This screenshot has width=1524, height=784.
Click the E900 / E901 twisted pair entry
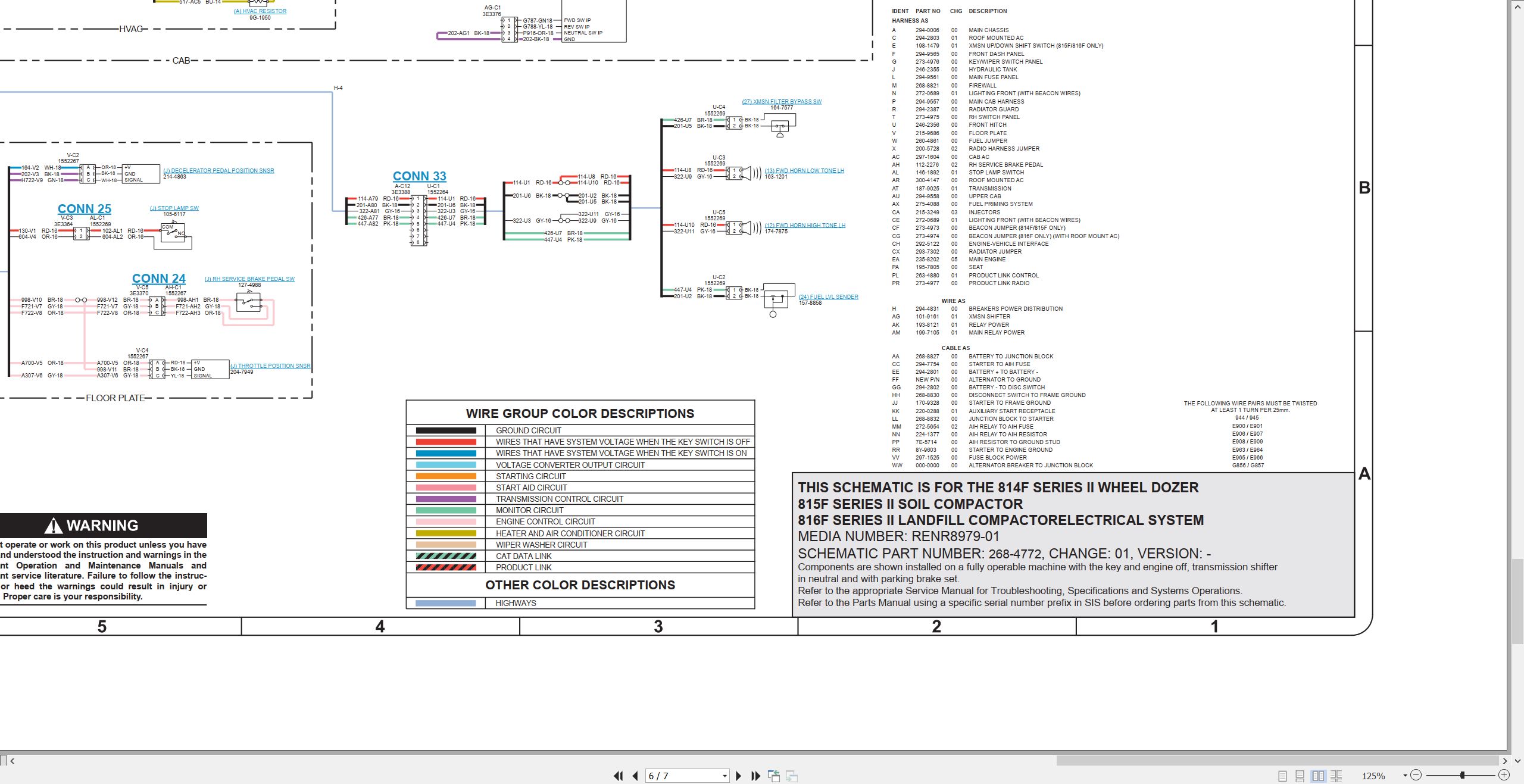click(x=1248, y=426)
